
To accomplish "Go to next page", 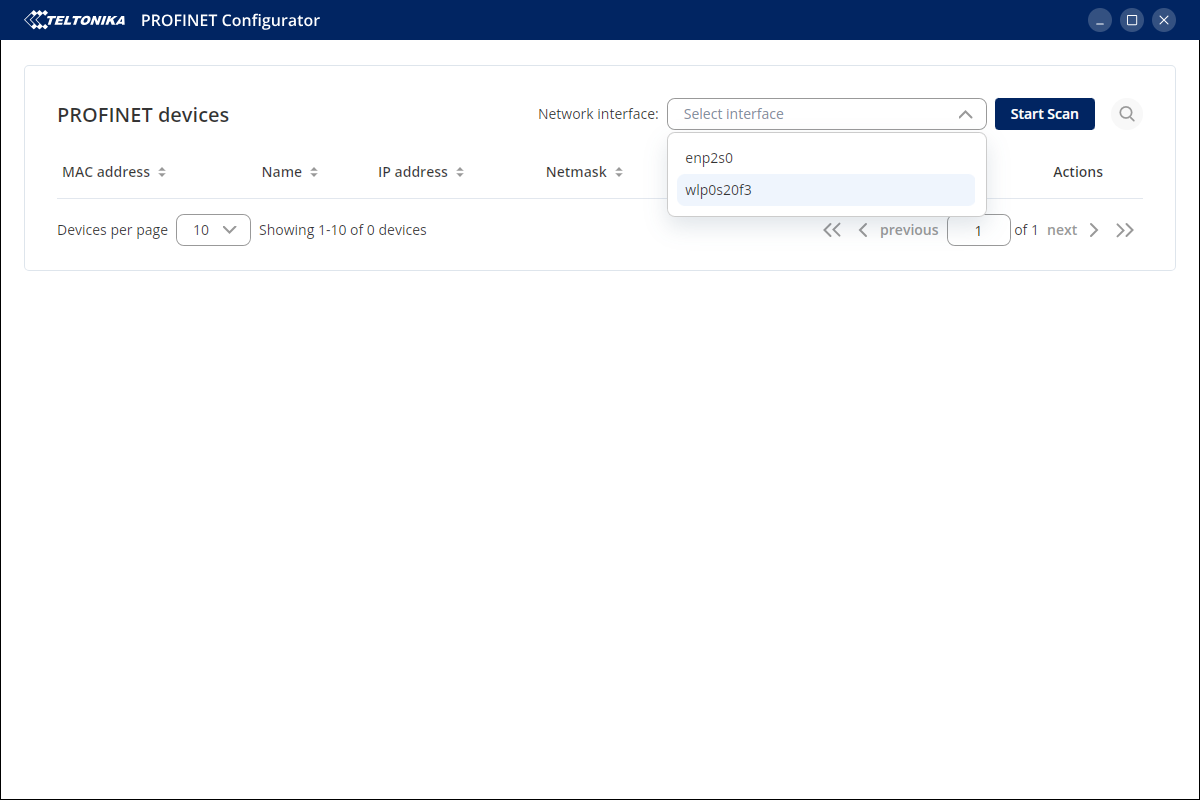I will pos(1073,230).
